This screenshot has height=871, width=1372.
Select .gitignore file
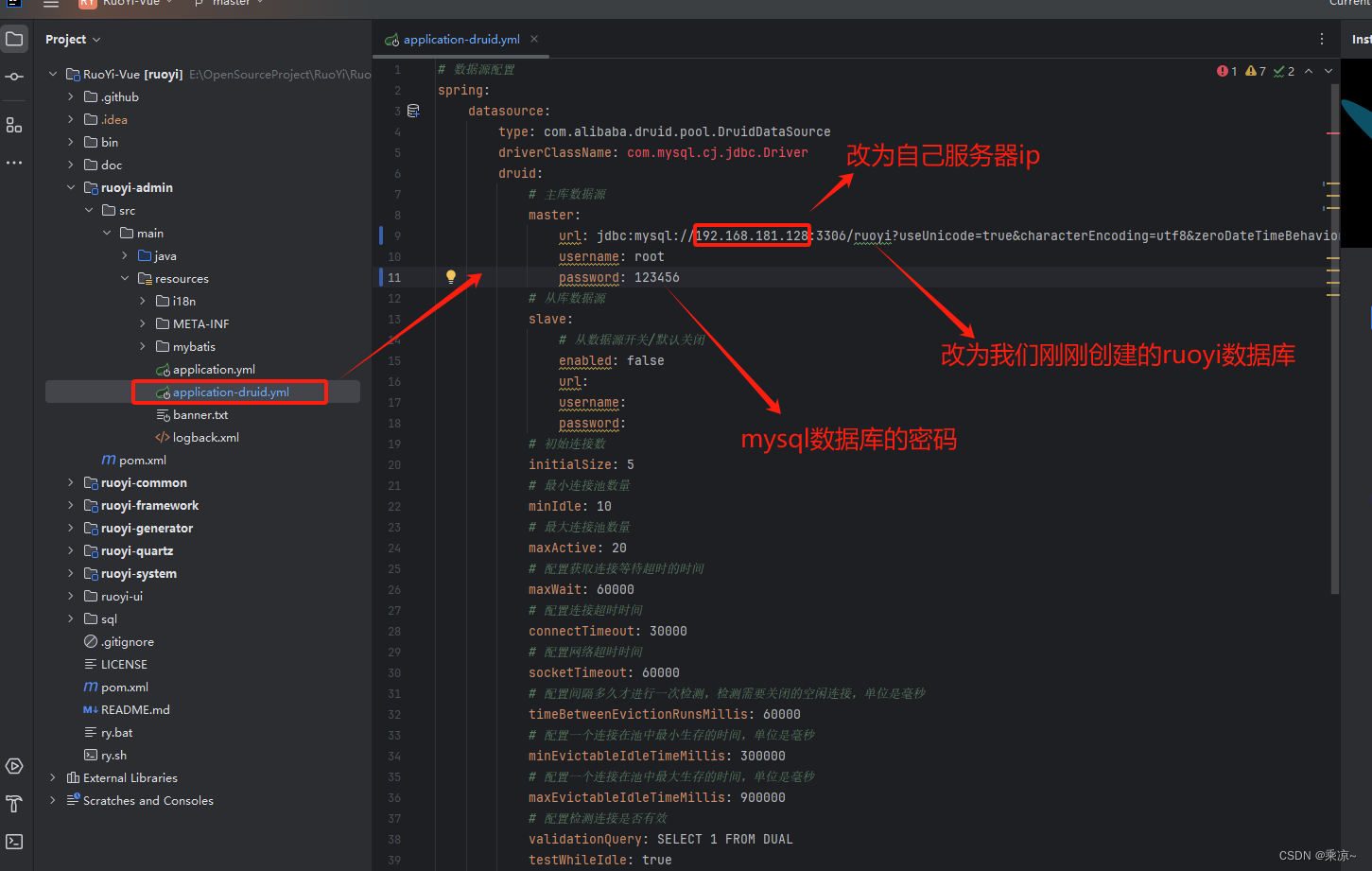pos(118,641)
